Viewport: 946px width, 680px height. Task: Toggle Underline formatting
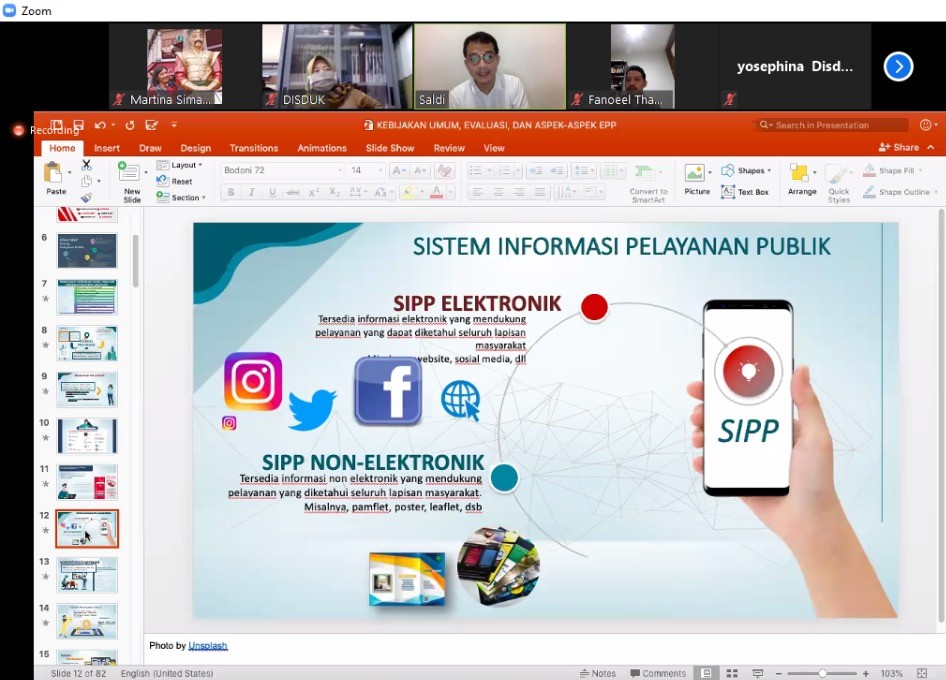point(273,192)
